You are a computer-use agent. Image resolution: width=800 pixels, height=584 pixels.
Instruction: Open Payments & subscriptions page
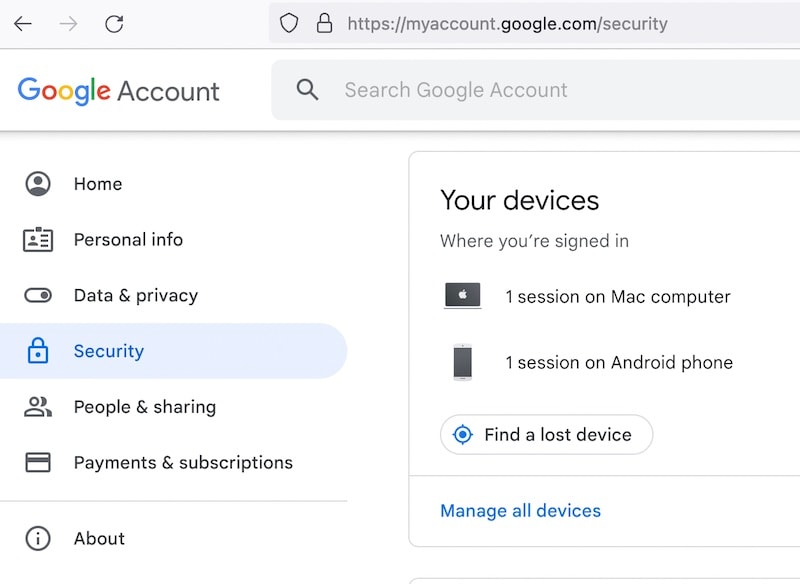183,462
